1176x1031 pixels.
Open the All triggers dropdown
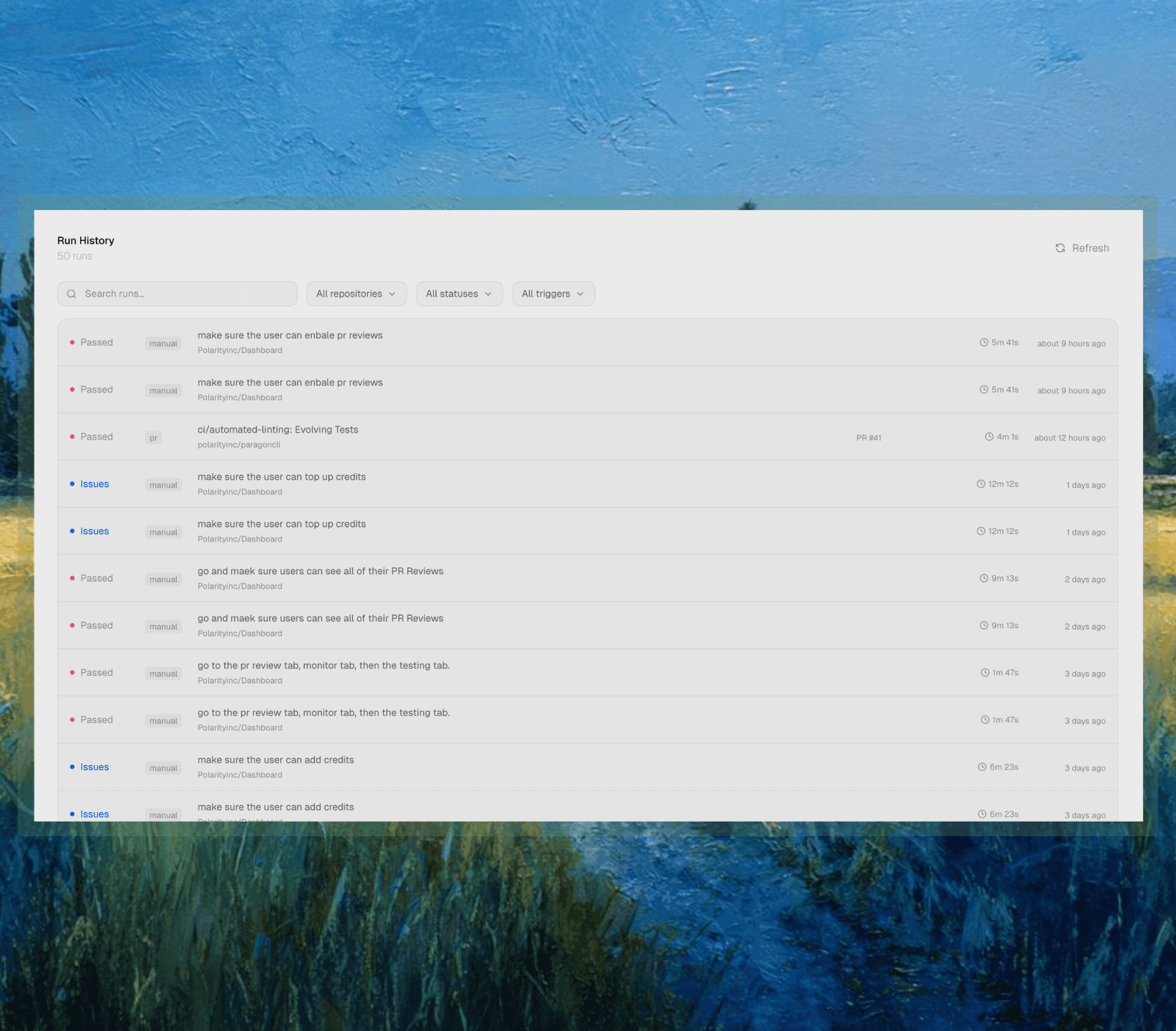[553, 293]
